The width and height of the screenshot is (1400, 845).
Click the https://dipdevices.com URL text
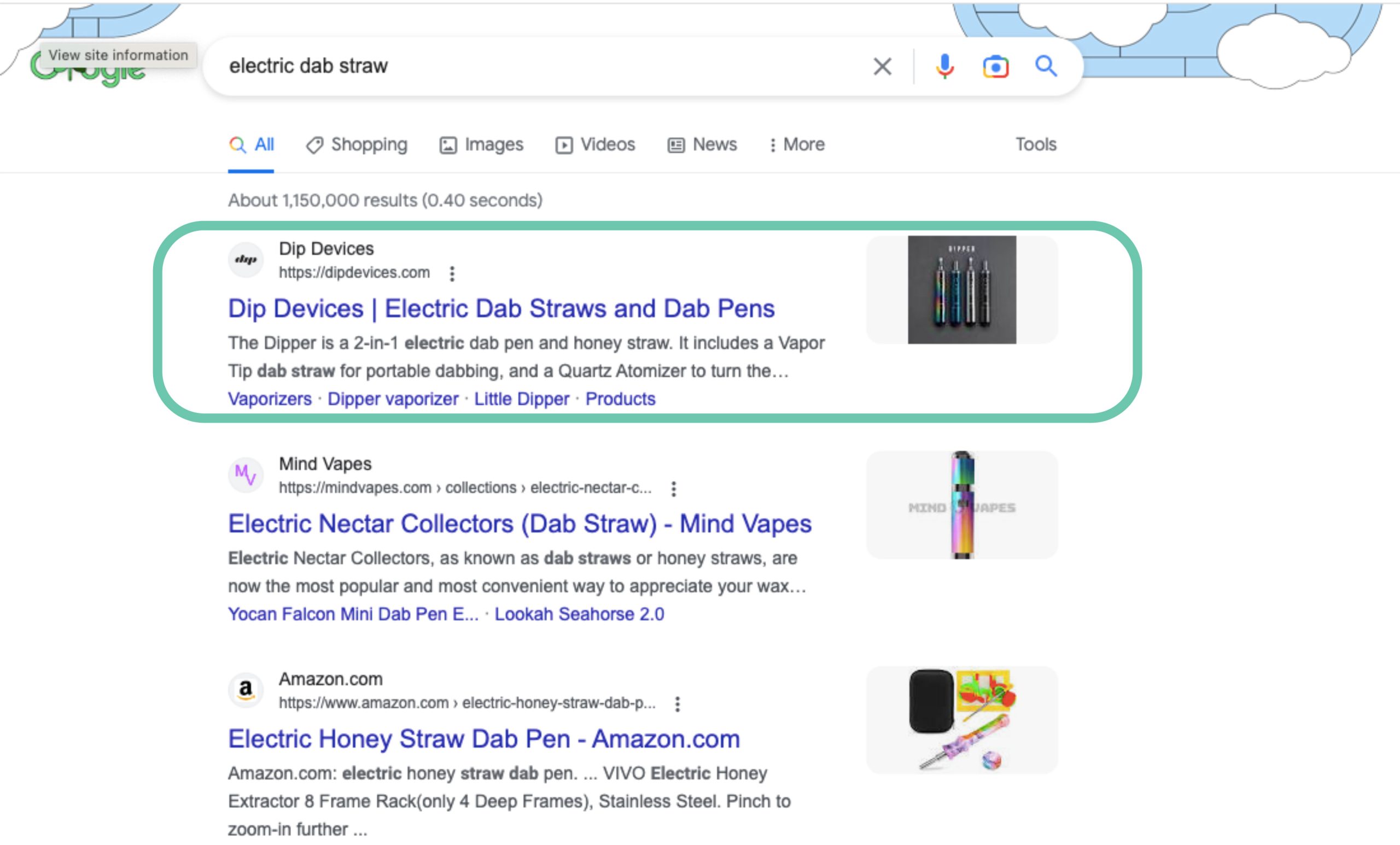[354, 273]
